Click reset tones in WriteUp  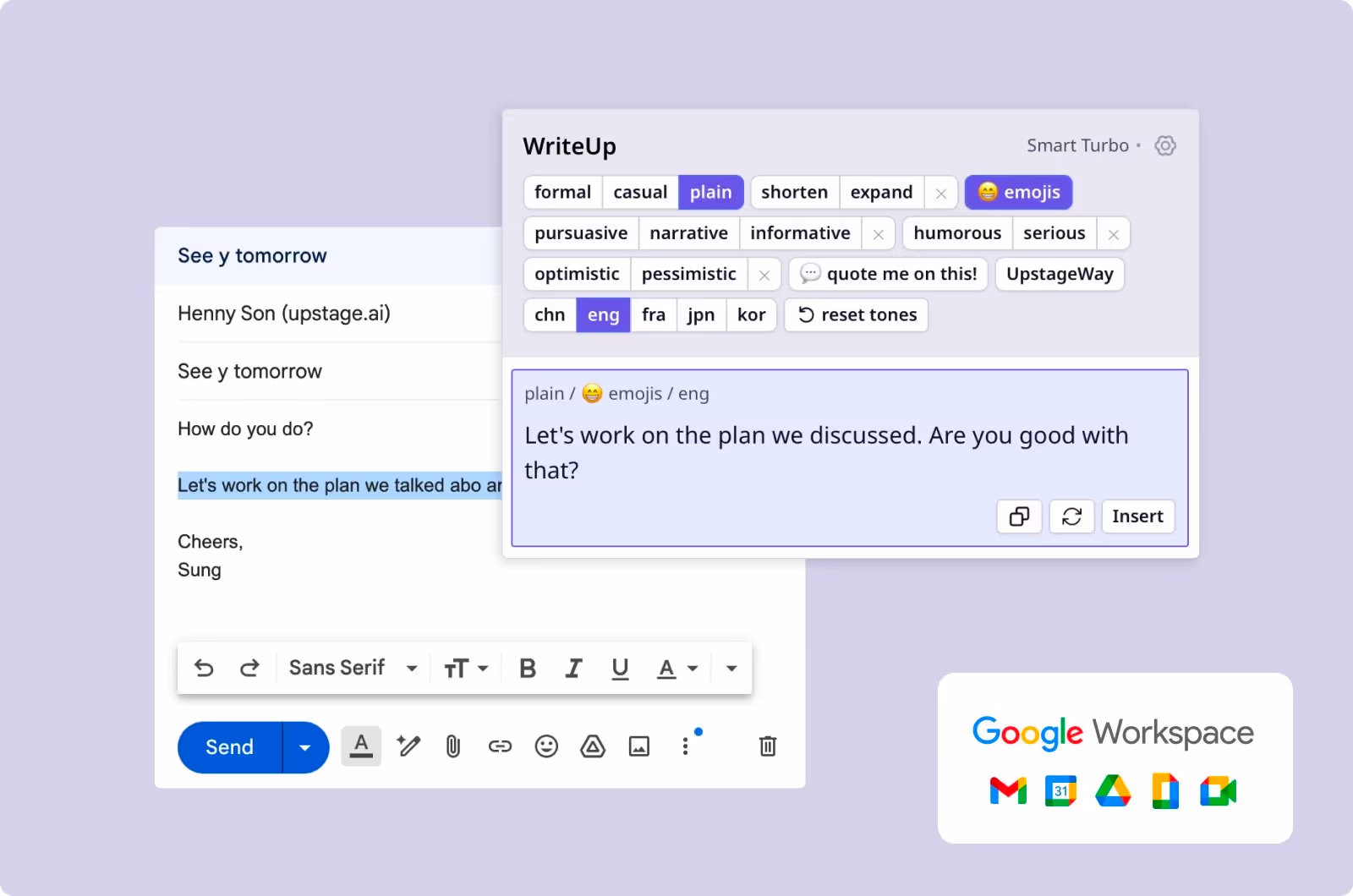[x=856, y=314]
